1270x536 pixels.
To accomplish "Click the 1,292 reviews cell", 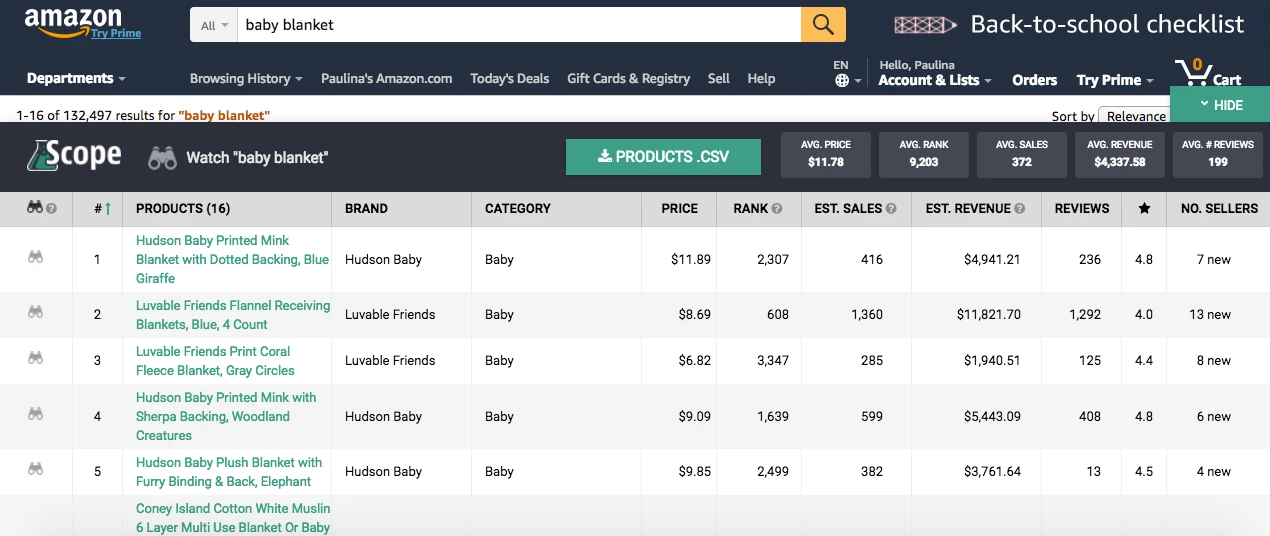I will (x=1084, y=315).
